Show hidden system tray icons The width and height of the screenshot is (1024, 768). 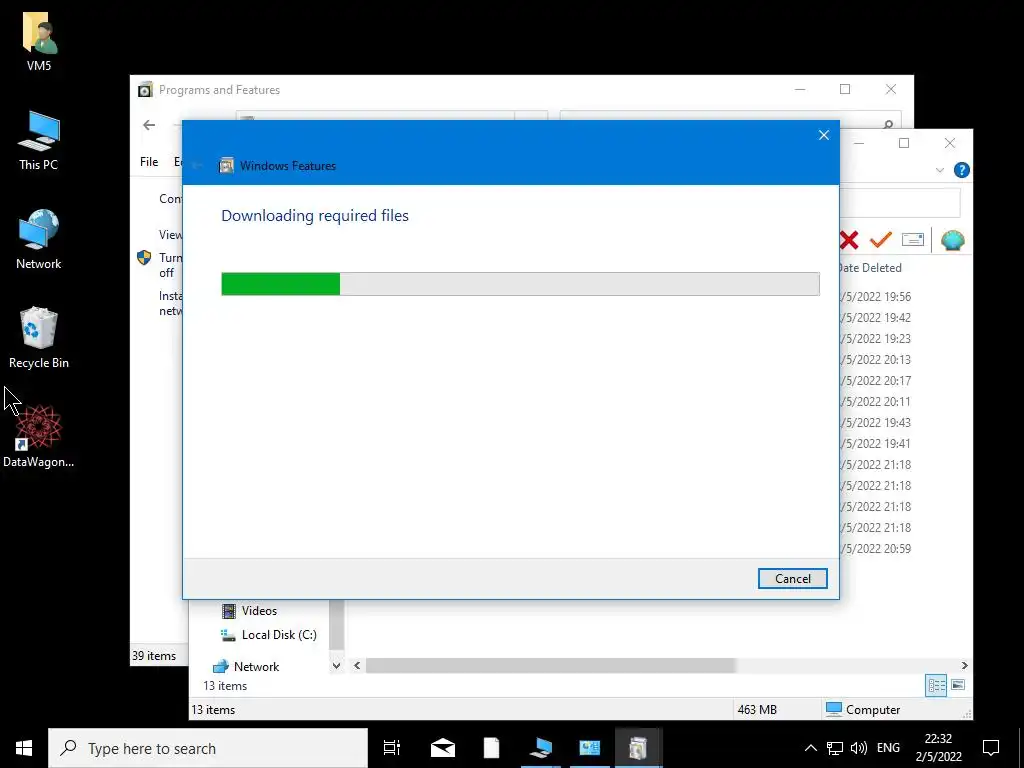(x=810, y=748)
